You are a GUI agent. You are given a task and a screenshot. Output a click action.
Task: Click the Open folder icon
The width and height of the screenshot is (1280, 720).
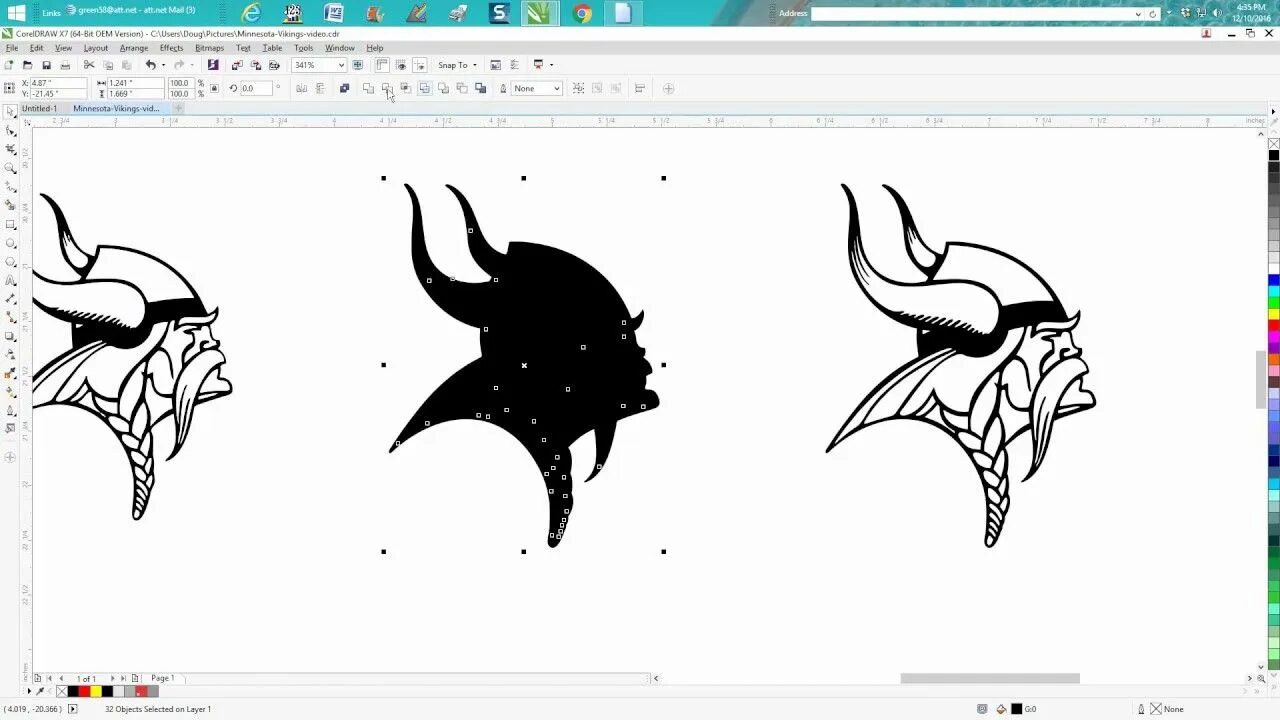(x=27, y=65)
